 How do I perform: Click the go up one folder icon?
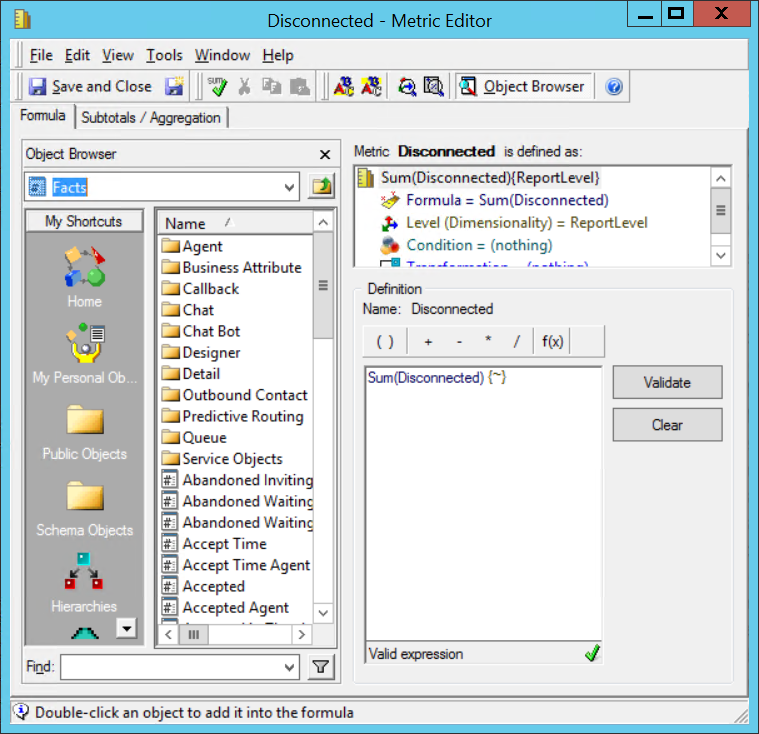pyautogui.click(x=321, y=187)
